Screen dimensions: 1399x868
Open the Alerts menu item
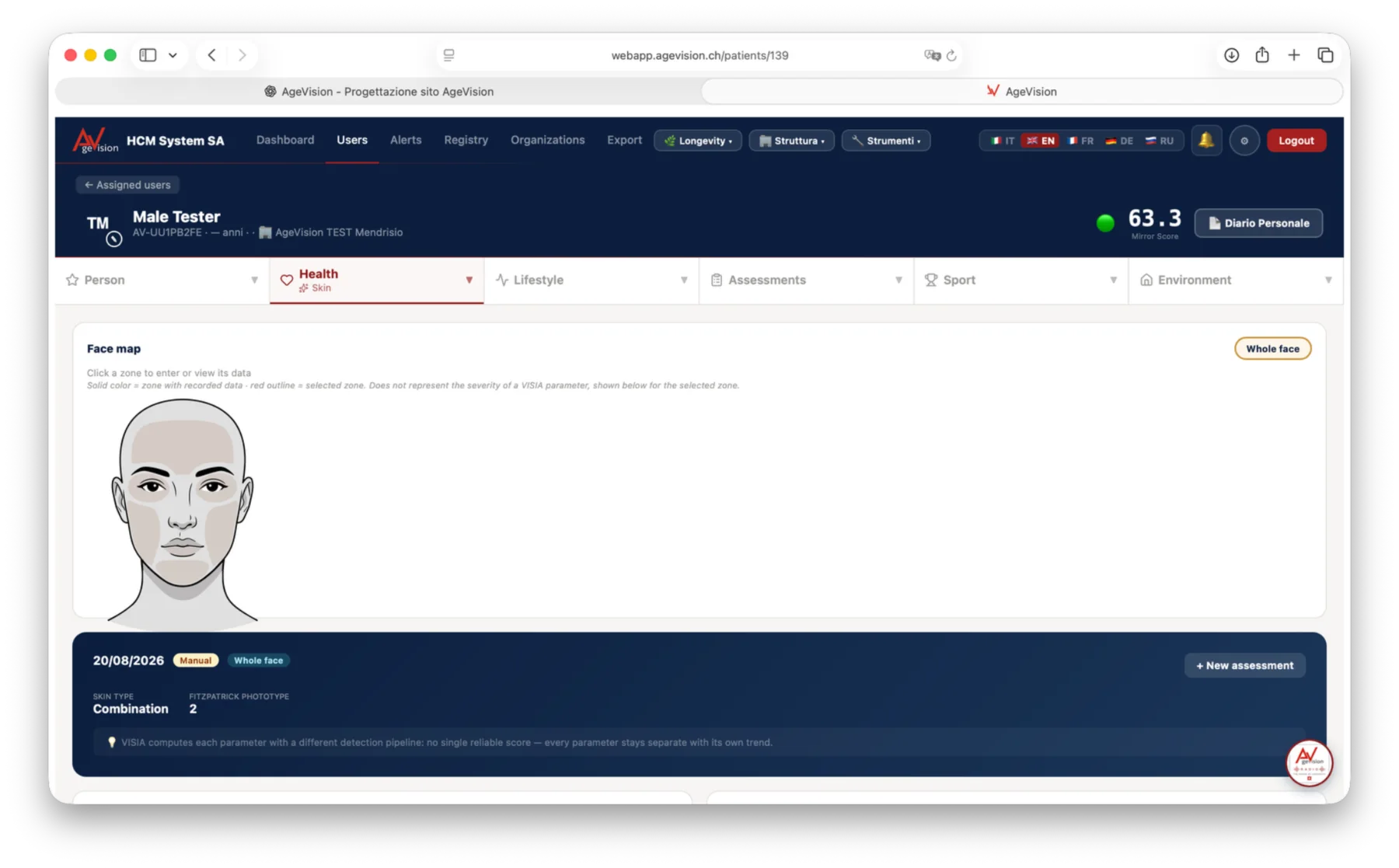[406, 140]
